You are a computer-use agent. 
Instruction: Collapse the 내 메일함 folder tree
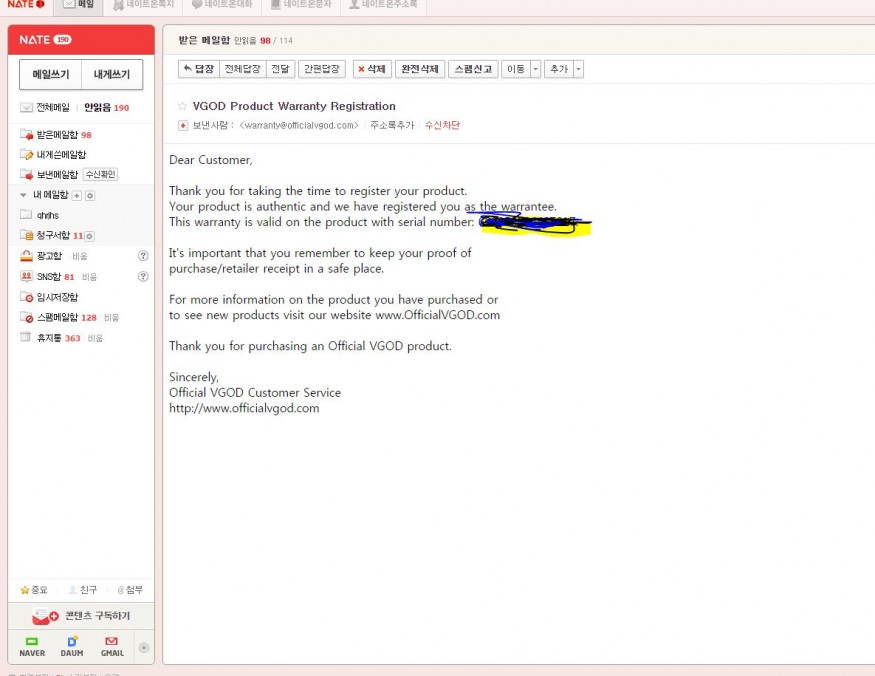(24, 195)
